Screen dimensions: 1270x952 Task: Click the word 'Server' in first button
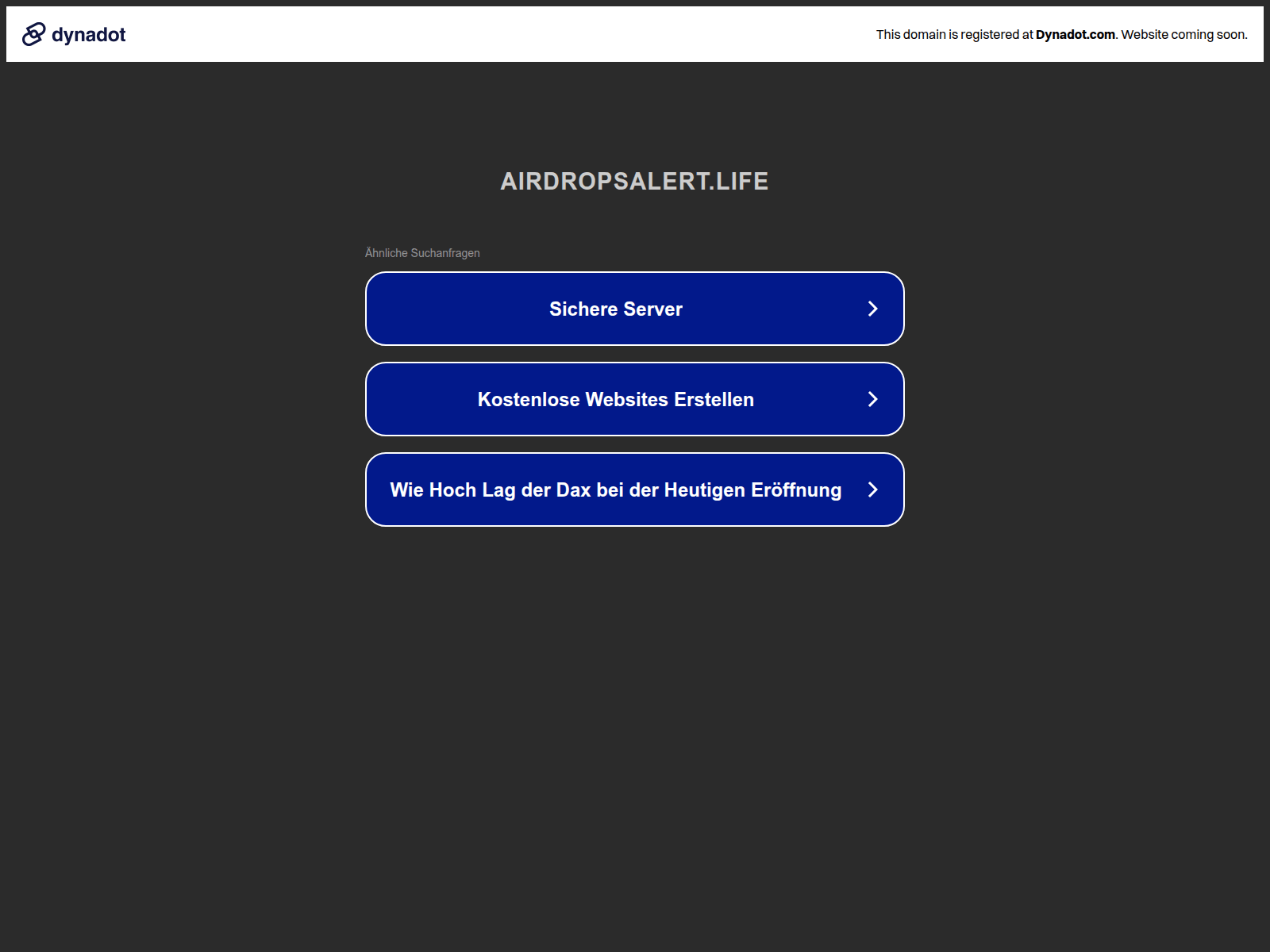click(x=653, y=309)
